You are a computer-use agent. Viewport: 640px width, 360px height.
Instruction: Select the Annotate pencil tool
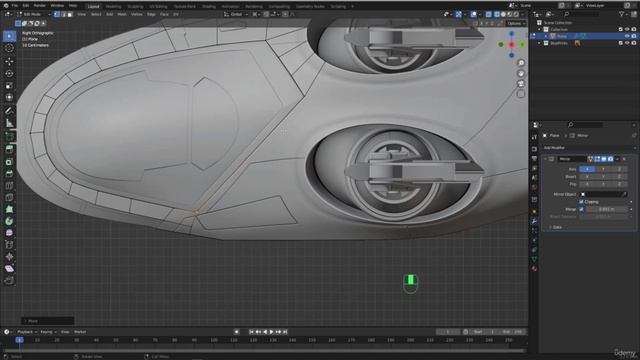point(9,111)
